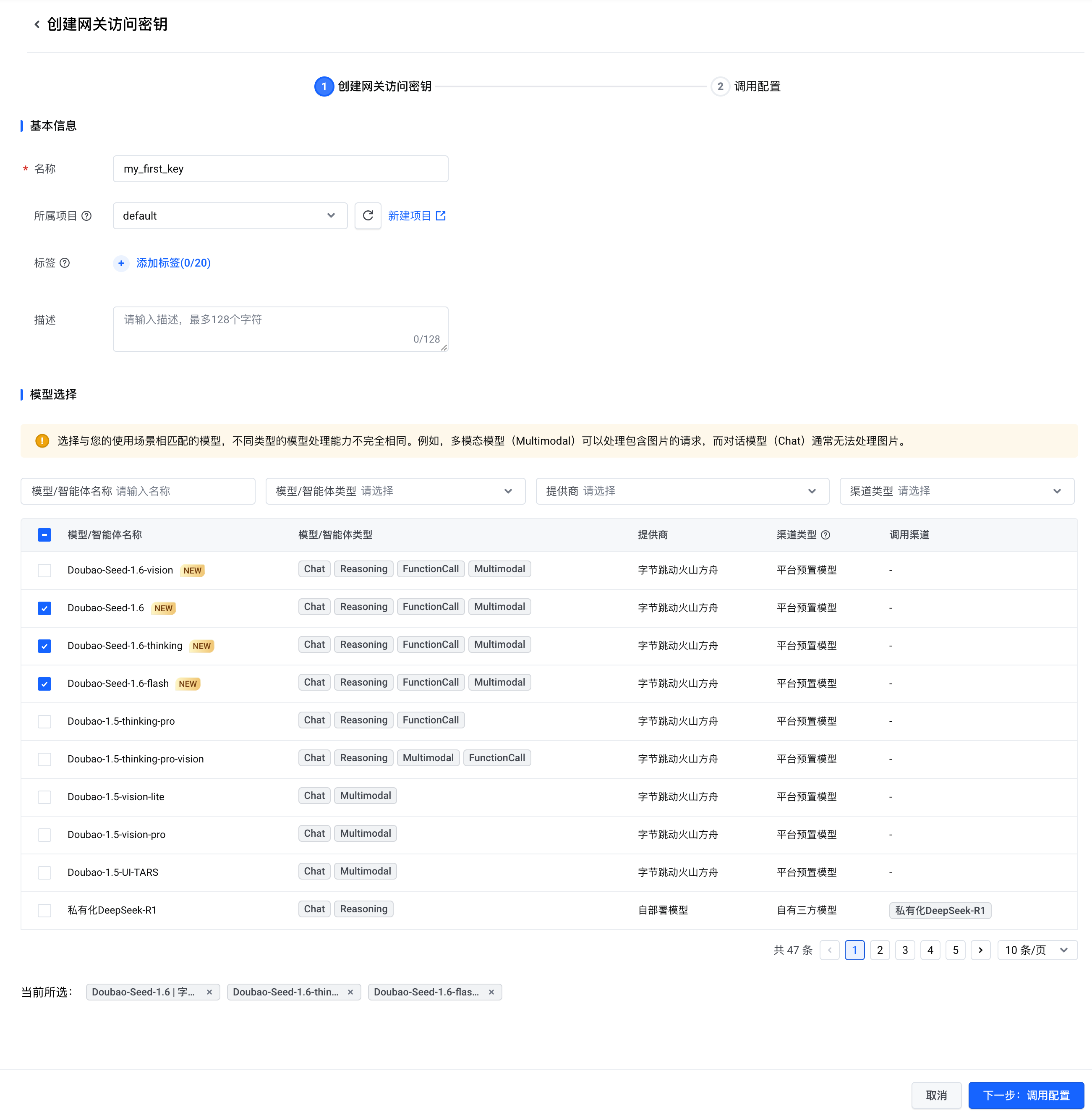This screenshot has height=1113, width=1092.
Task: Click the 描述 text area
Action: point(280,329)
